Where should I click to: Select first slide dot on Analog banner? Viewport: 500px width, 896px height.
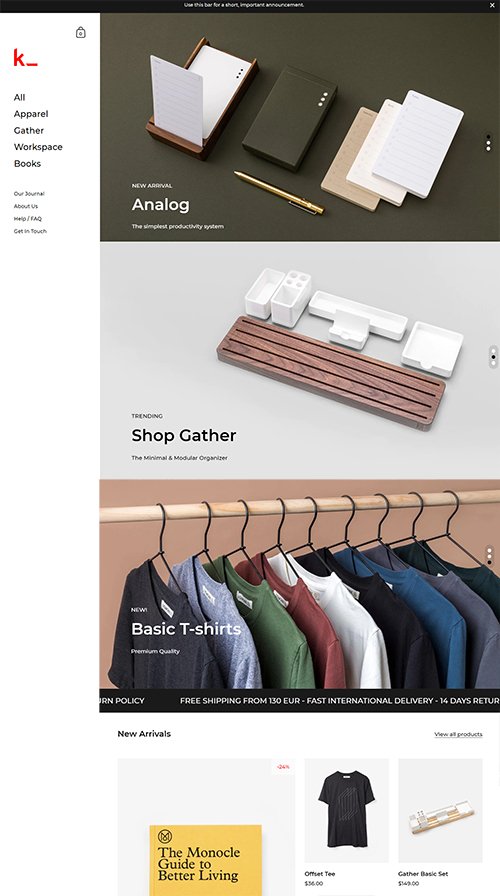pos(488,137)
